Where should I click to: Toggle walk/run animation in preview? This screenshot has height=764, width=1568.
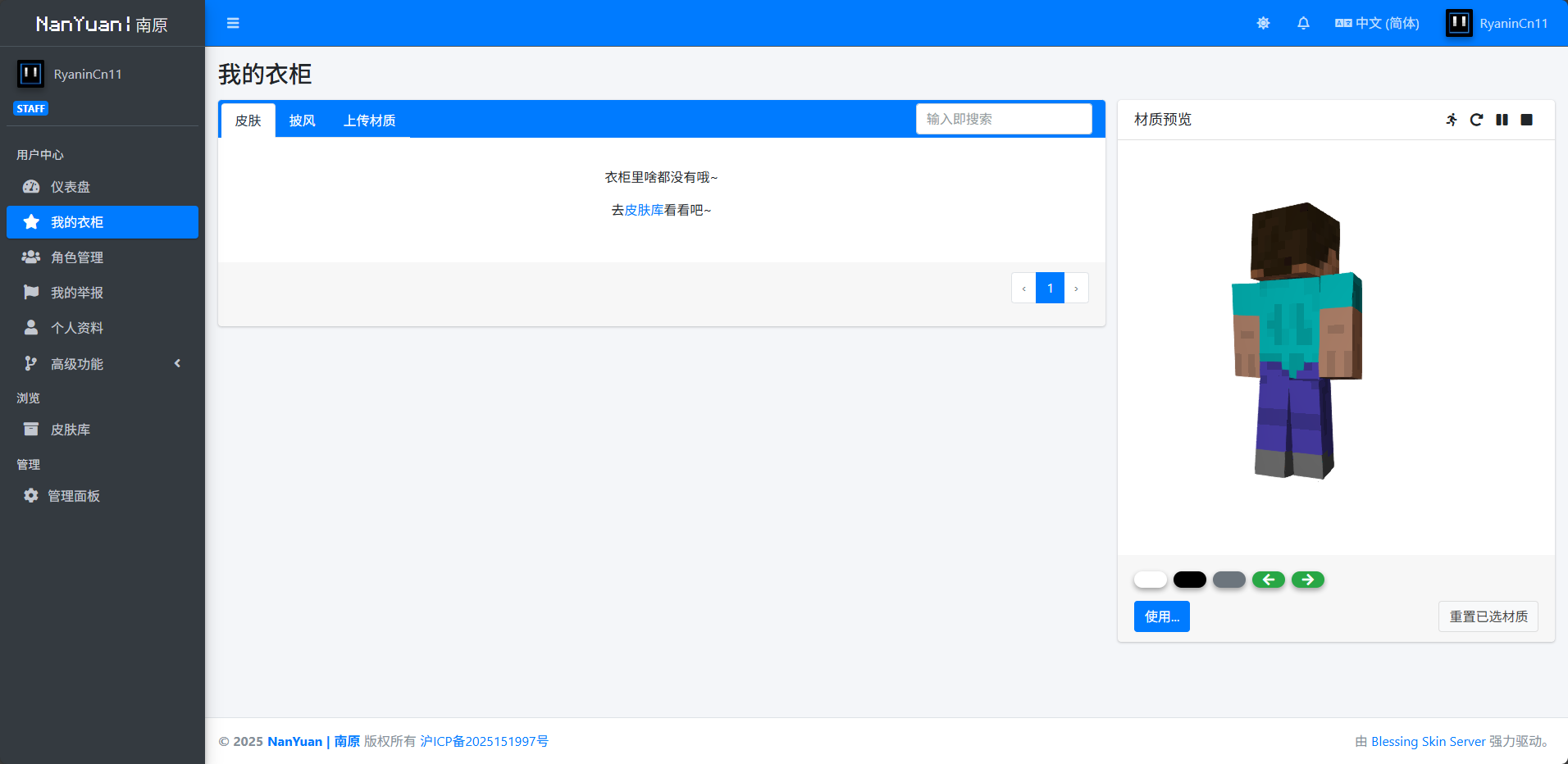(1452, 120)
